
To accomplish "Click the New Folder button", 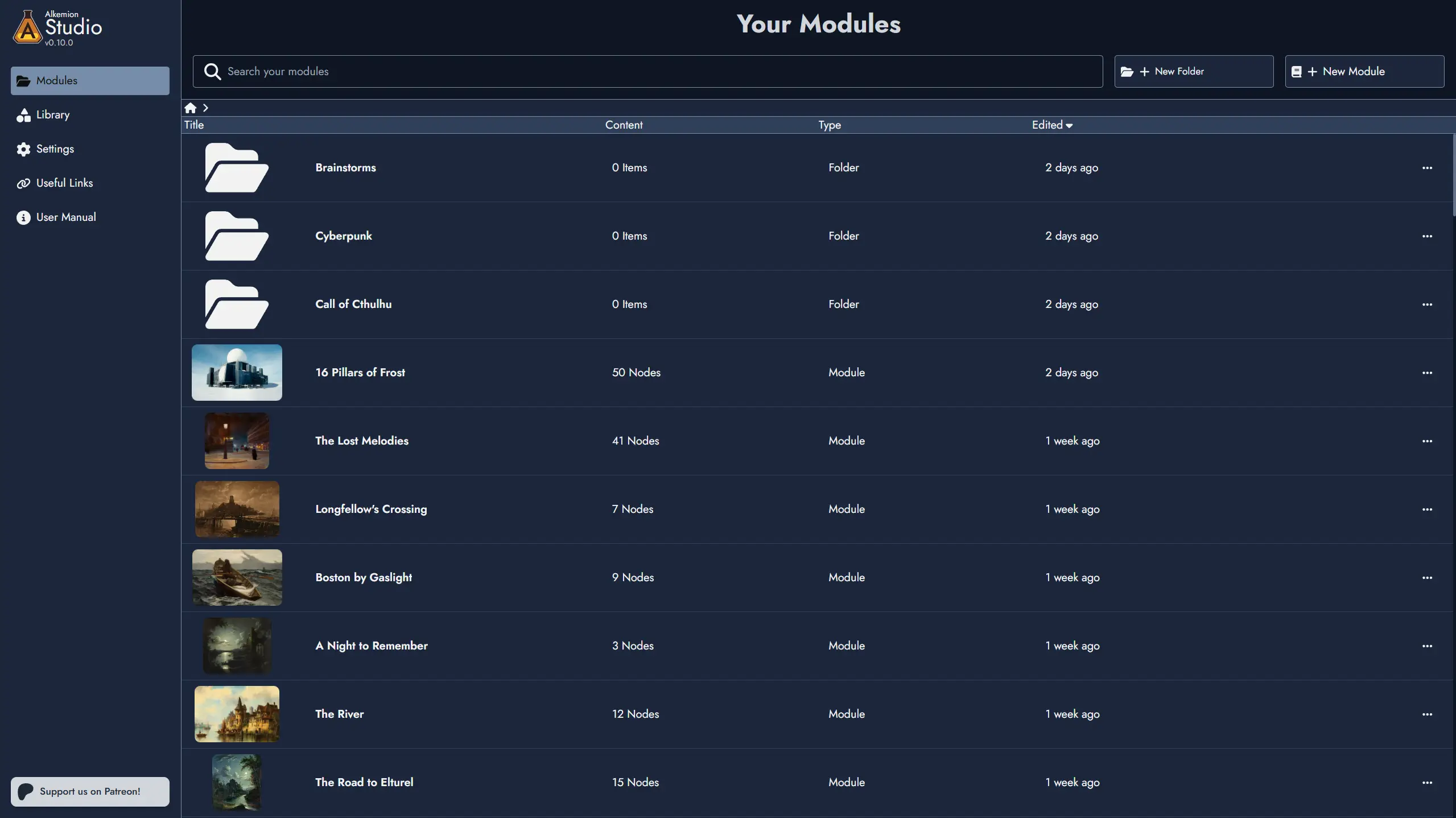I will pos(1193,71).
